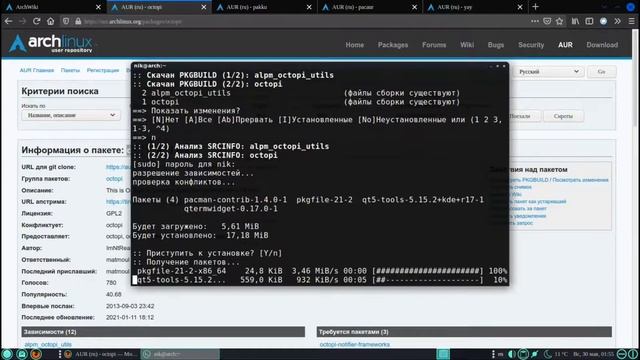640x360 pixels.
Task: Open the Firefox library icon
Action: coord(575,21)
